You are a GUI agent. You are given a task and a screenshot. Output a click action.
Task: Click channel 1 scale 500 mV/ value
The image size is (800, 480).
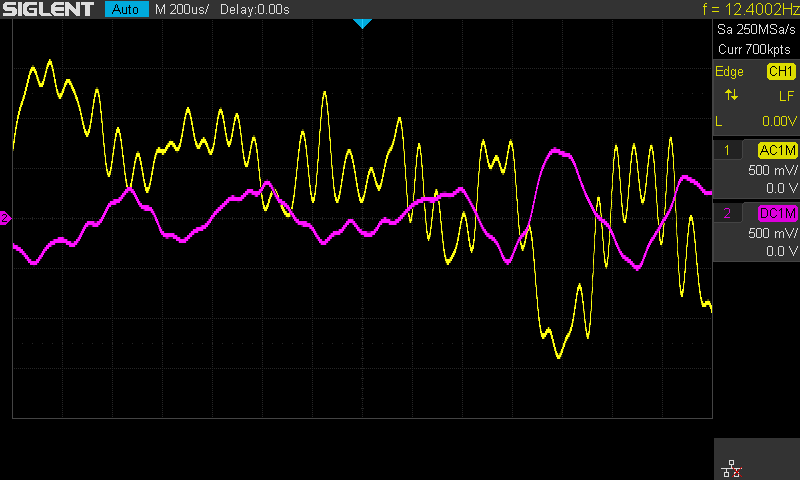coord(772,170)
